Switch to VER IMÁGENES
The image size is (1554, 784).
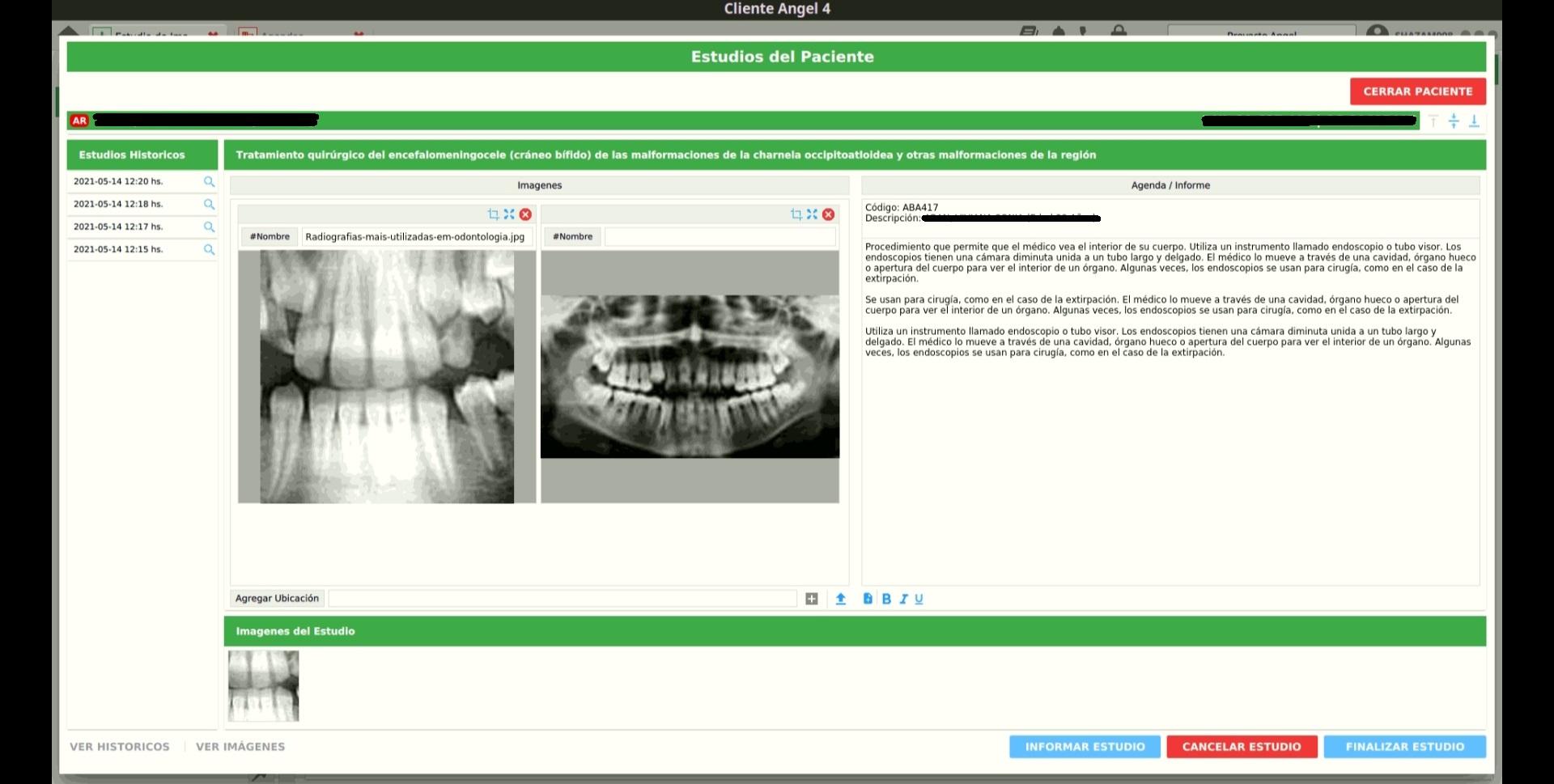(x=240, y=747)
